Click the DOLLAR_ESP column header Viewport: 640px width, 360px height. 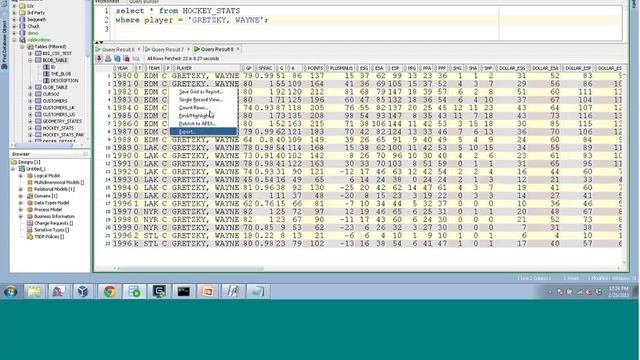point(578,68)
